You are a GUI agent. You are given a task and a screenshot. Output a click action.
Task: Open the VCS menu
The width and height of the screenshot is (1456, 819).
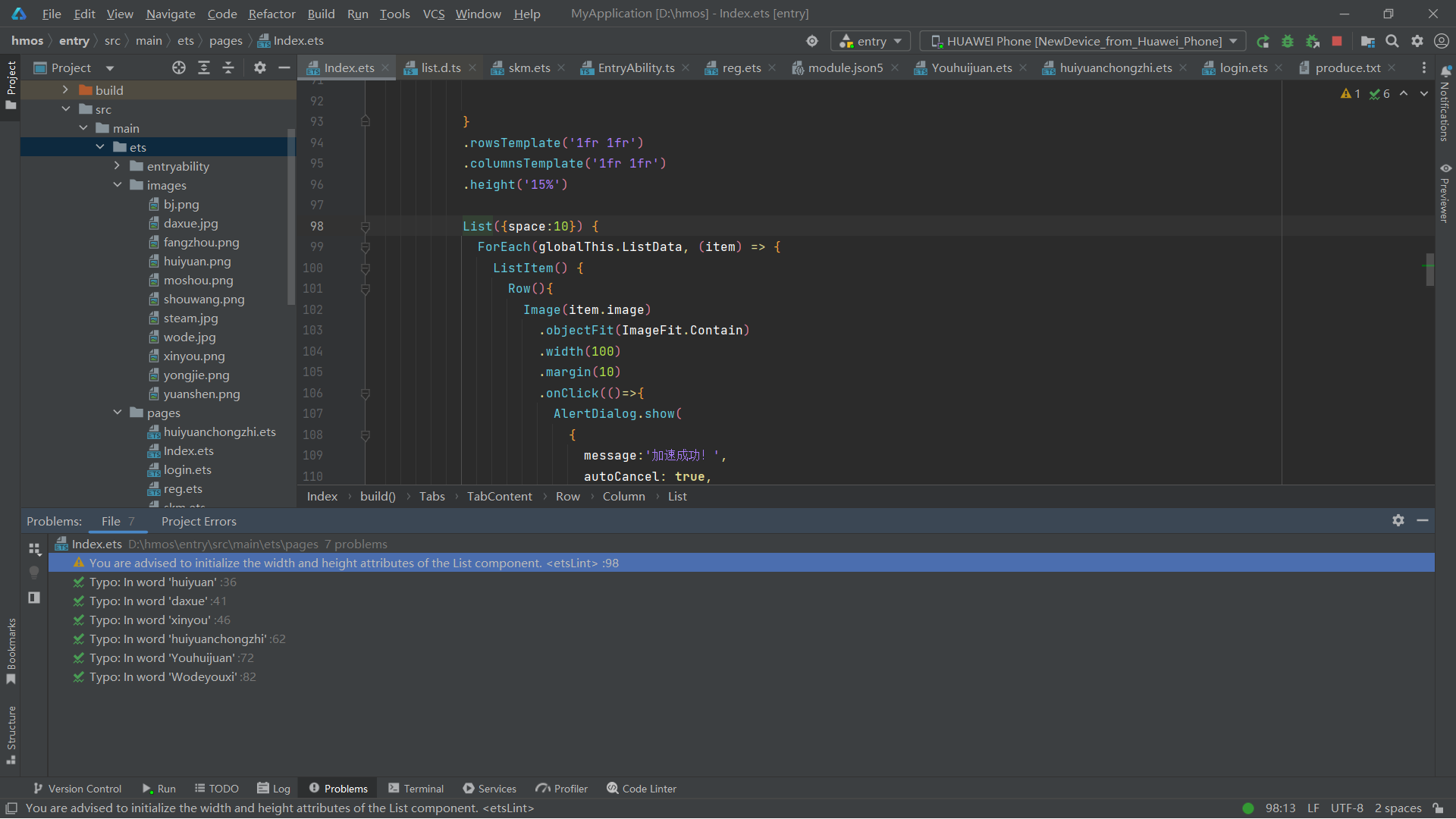click(434, 14)
